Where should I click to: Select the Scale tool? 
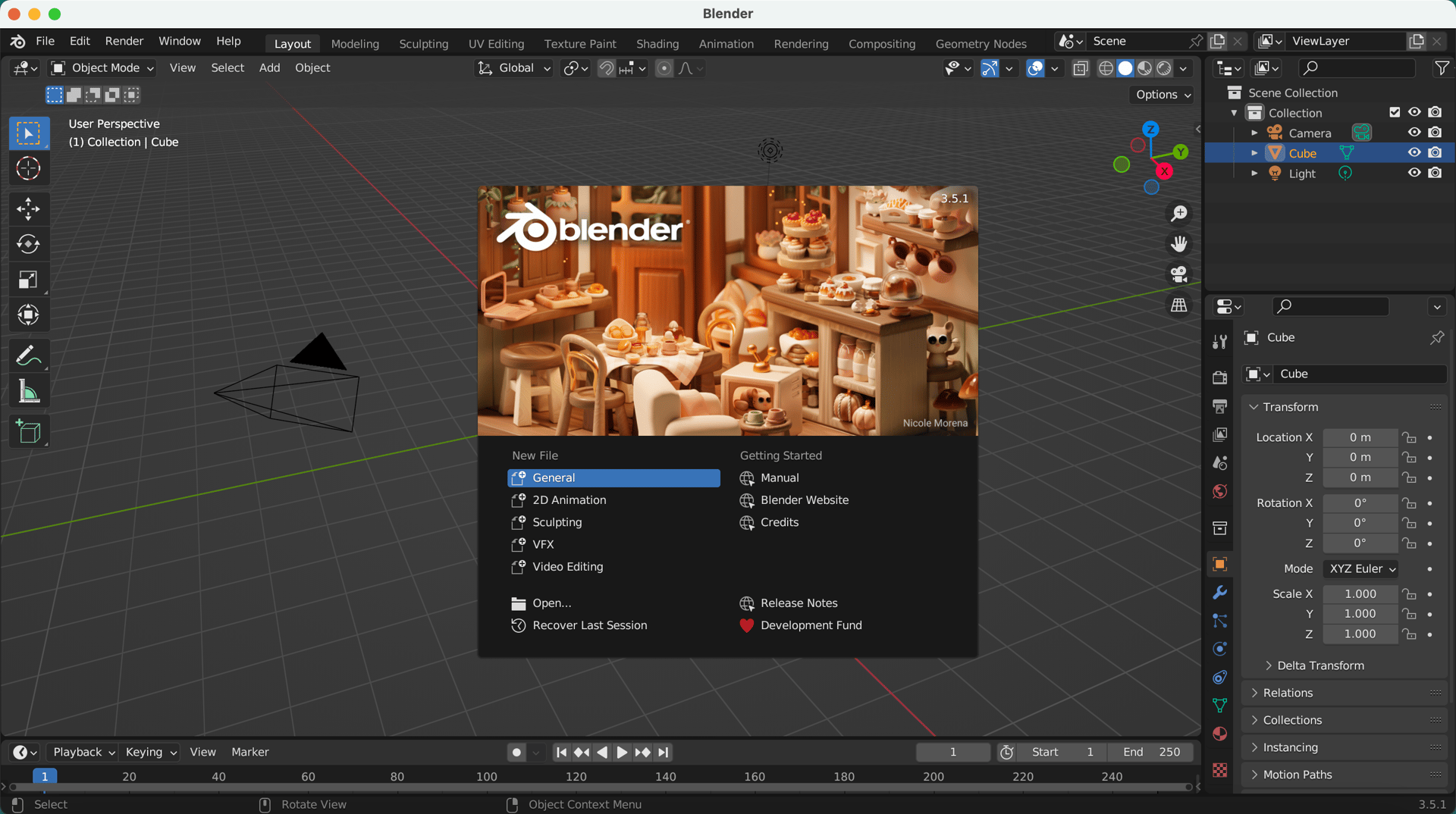point(28,280)
